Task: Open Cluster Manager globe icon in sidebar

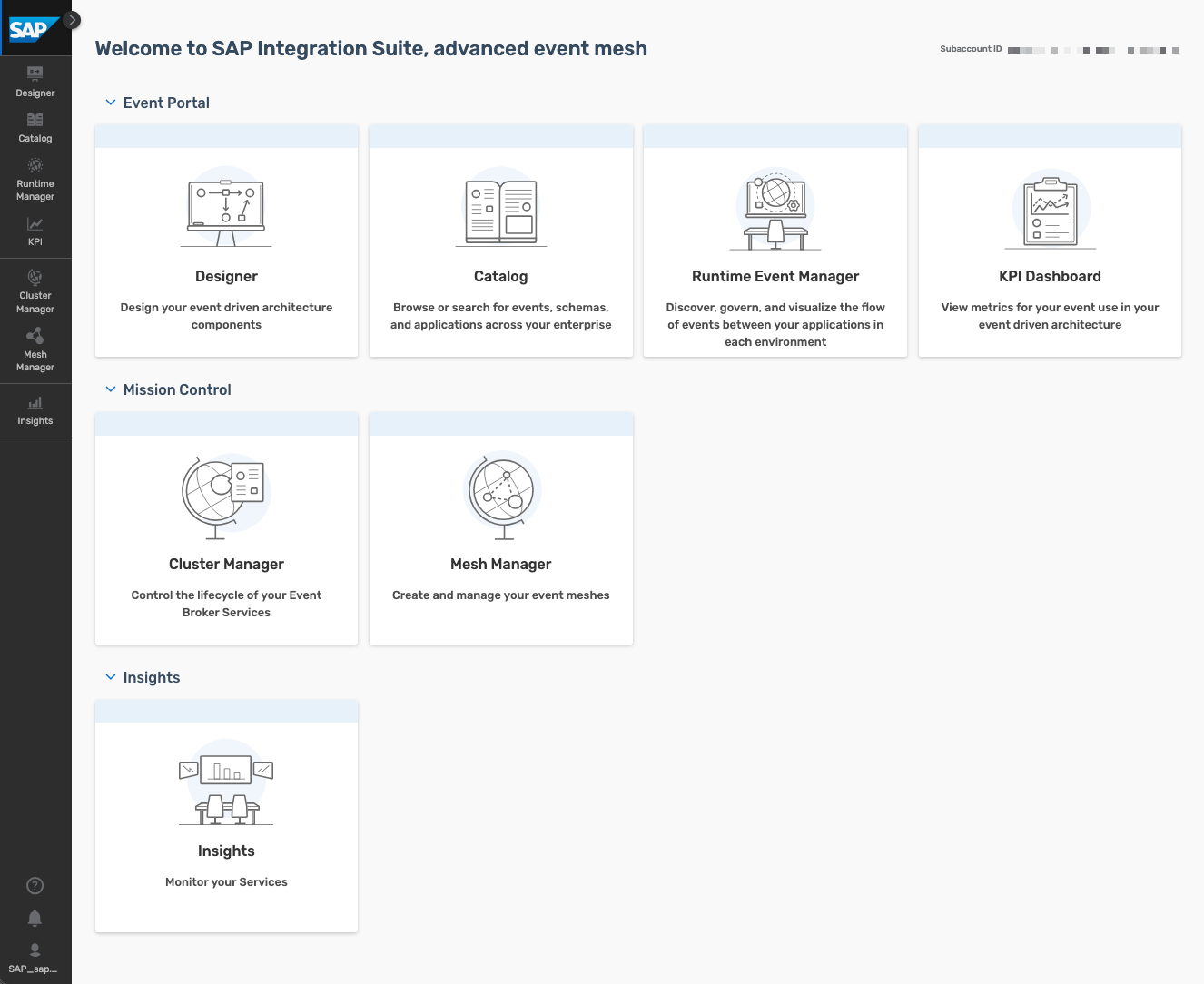Action: 35,277
